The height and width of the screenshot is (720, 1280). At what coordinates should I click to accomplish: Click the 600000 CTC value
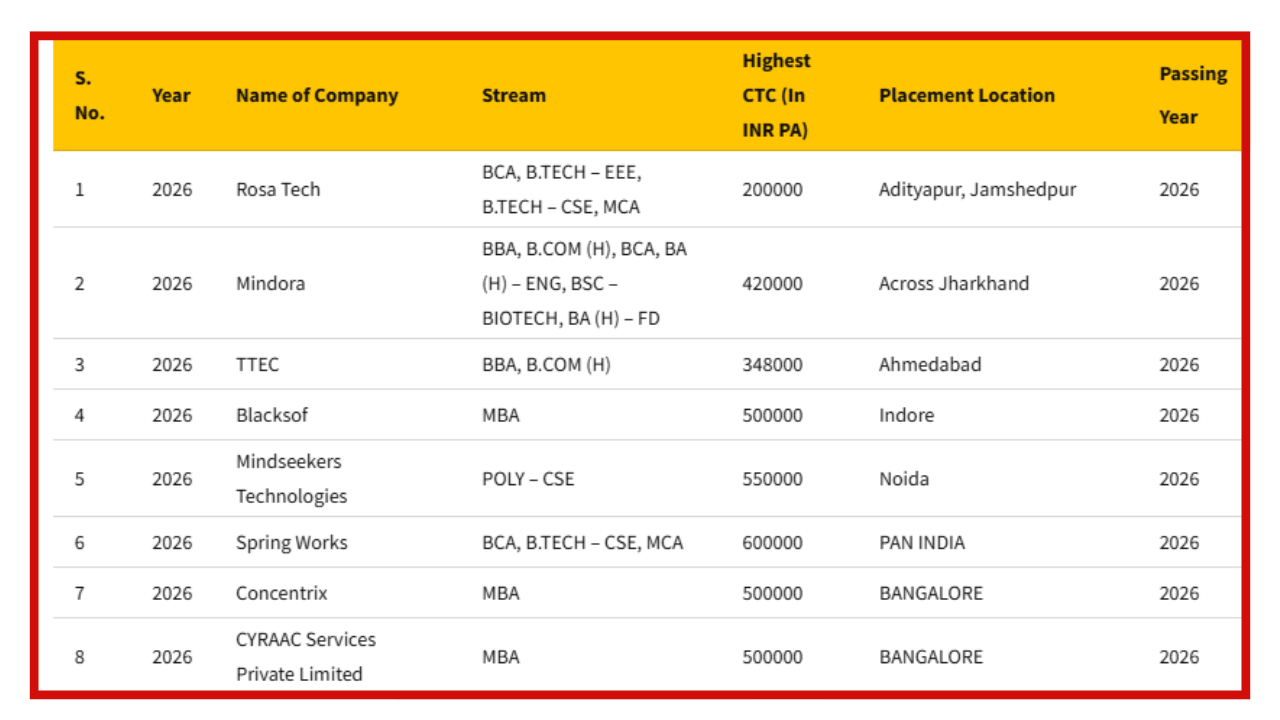point(771,543)
